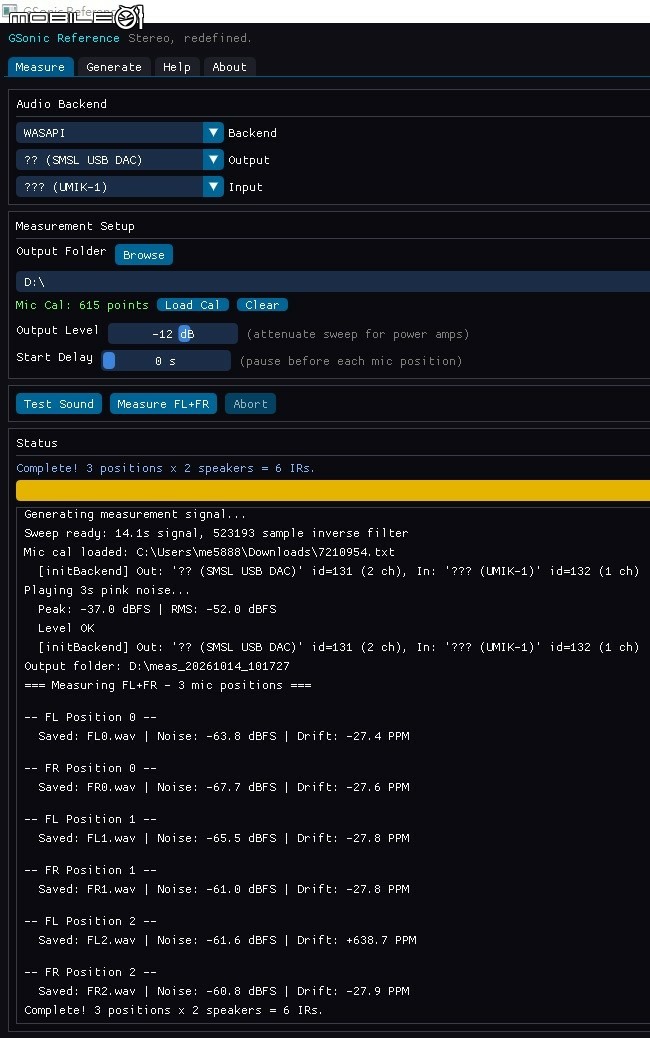Expand the WASAPI backend dropdown arrow
This screenshot has height=1038, width=650.
pyautogui.click(x=213, y=132)
